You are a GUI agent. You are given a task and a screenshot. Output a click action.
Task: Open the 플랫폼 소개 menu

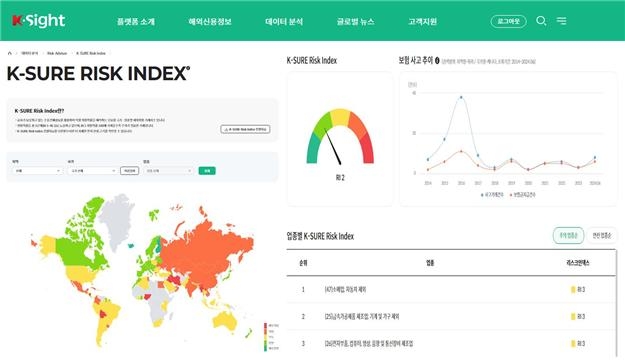coord(136,22)
